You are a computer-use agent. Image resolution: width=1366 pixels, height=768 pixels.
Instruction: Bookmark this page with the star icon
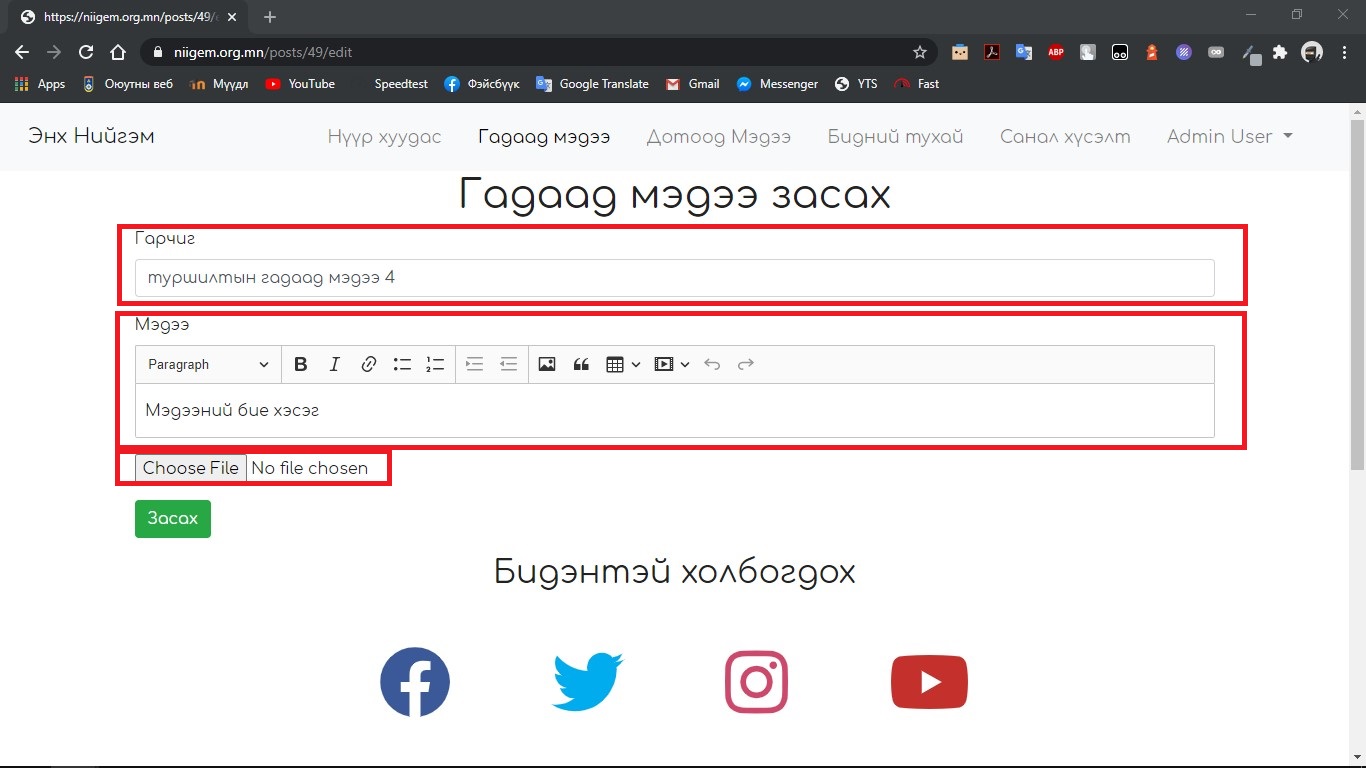[920, 52]
